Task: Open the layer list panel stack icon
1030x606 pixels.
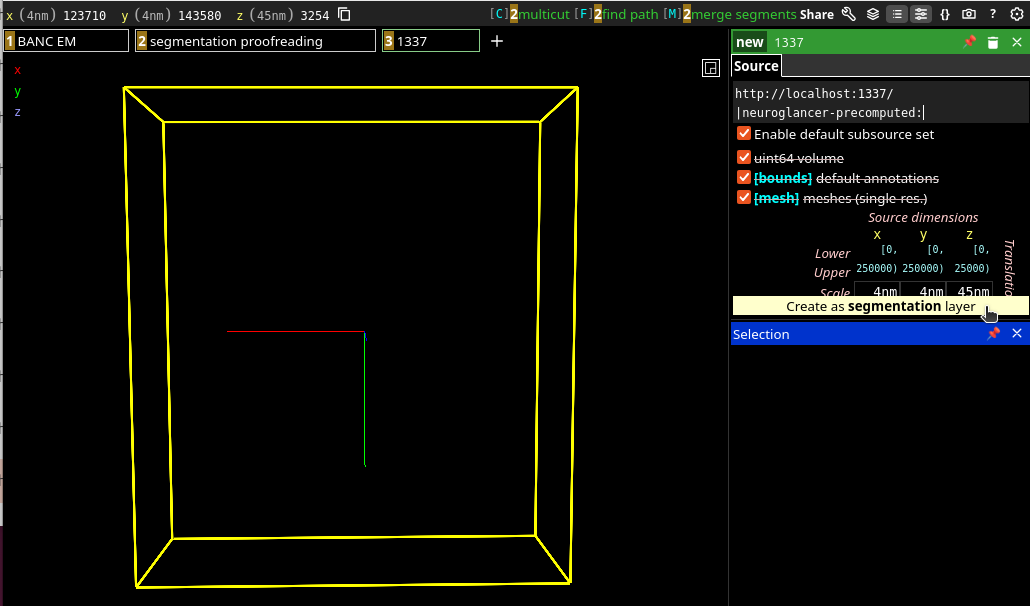Action: click(x=873, y=14)
